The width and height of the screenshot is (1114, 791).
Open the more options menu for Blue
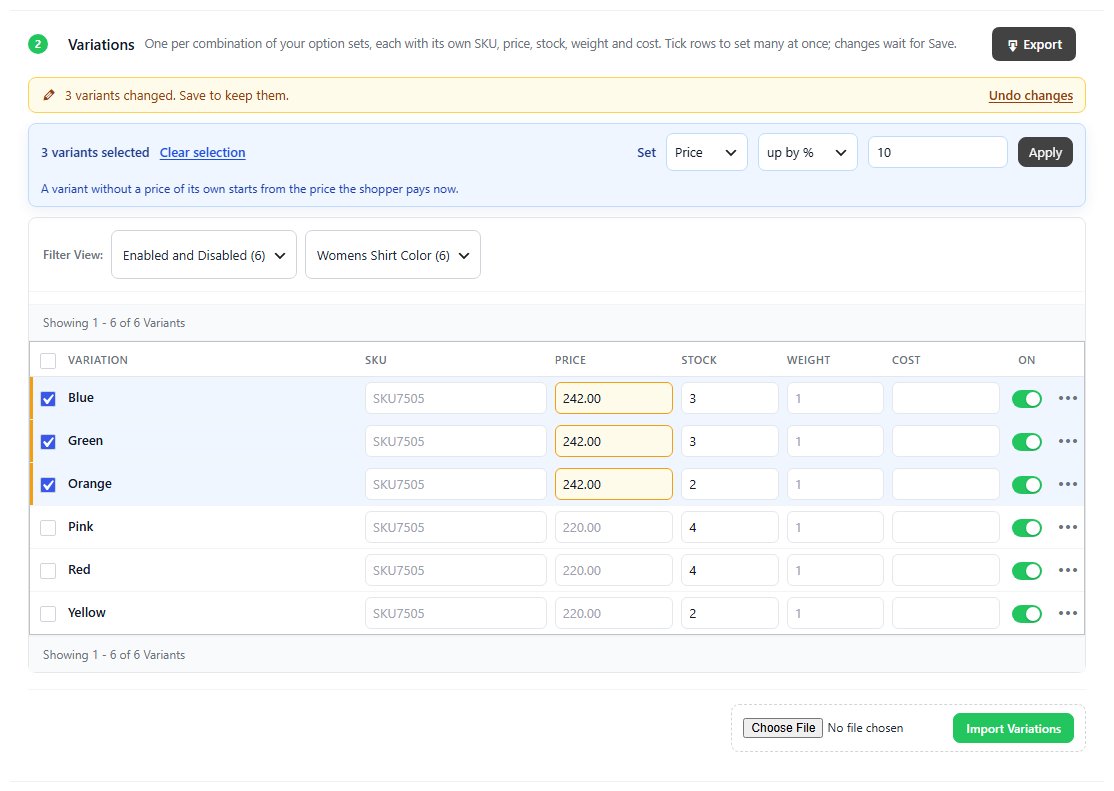point(1067,398)
